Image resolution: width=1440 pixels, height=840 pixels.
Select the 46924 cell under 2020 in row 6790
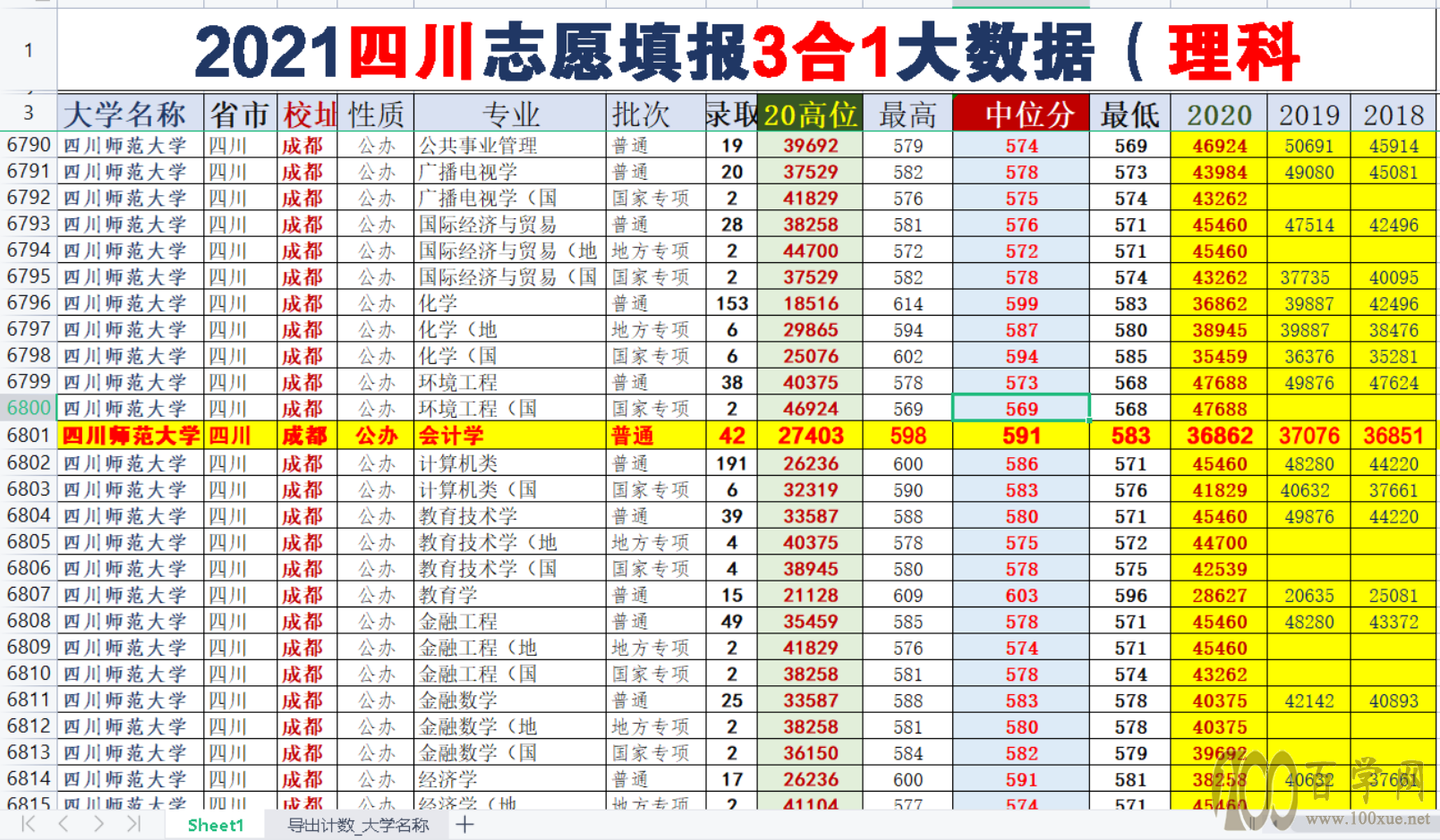pos(1219,145)
